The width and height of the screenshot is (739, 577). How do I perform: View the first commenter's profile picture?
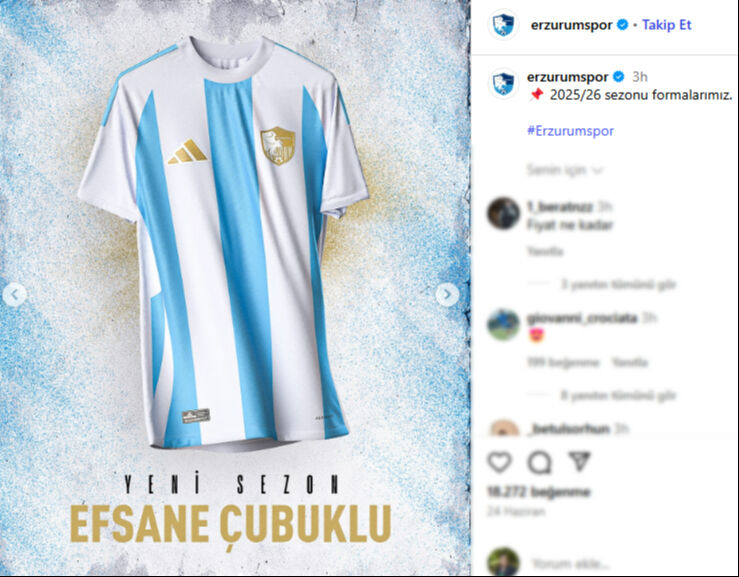pyautogui.click(x=503, y=214)
